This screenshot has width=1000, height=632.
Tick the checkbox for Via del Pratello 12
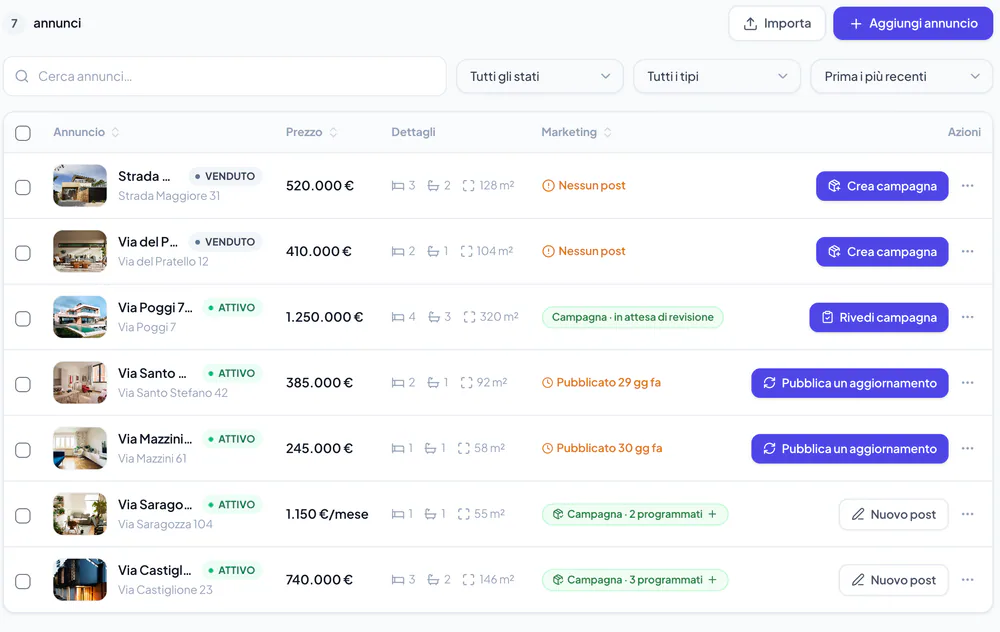tap(23, 253)
